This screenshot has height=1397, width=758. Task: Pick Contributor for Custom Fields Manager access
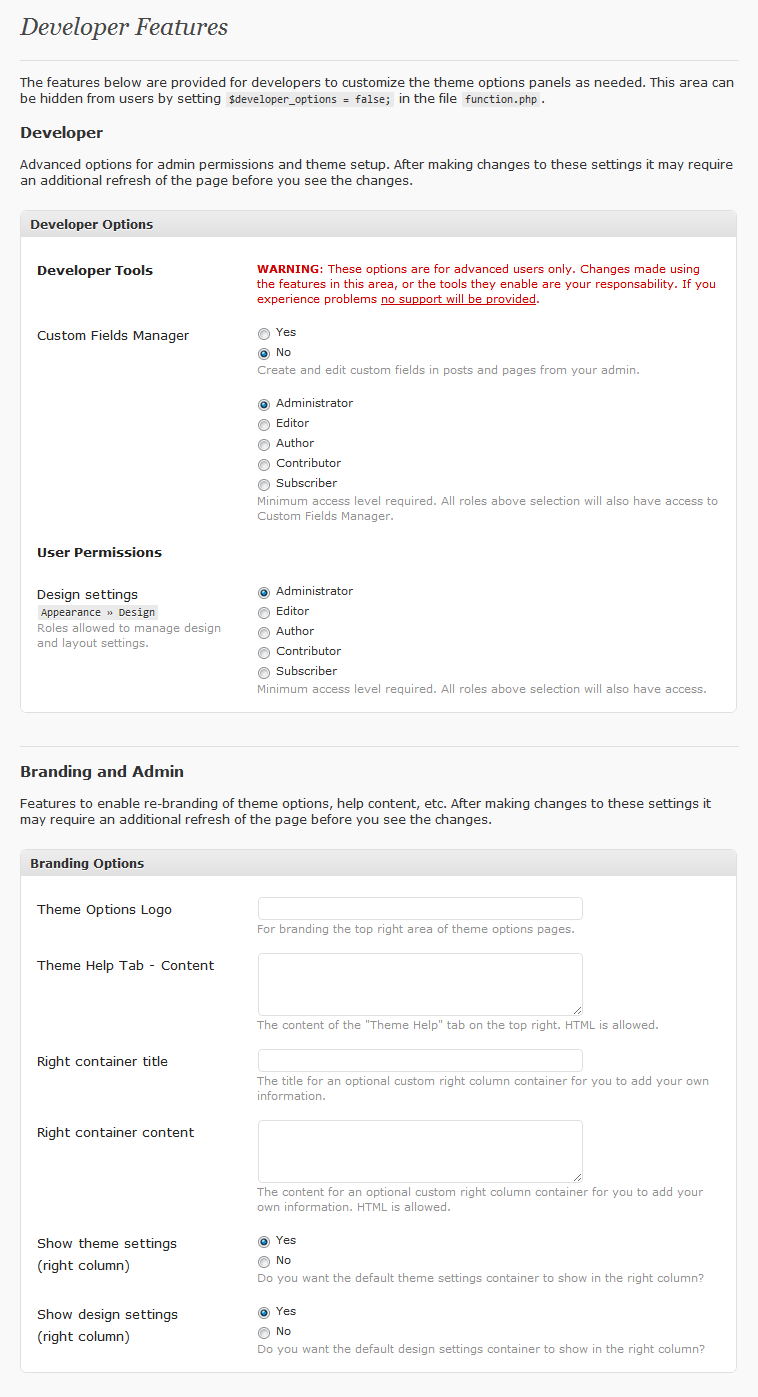coord(264,464)
